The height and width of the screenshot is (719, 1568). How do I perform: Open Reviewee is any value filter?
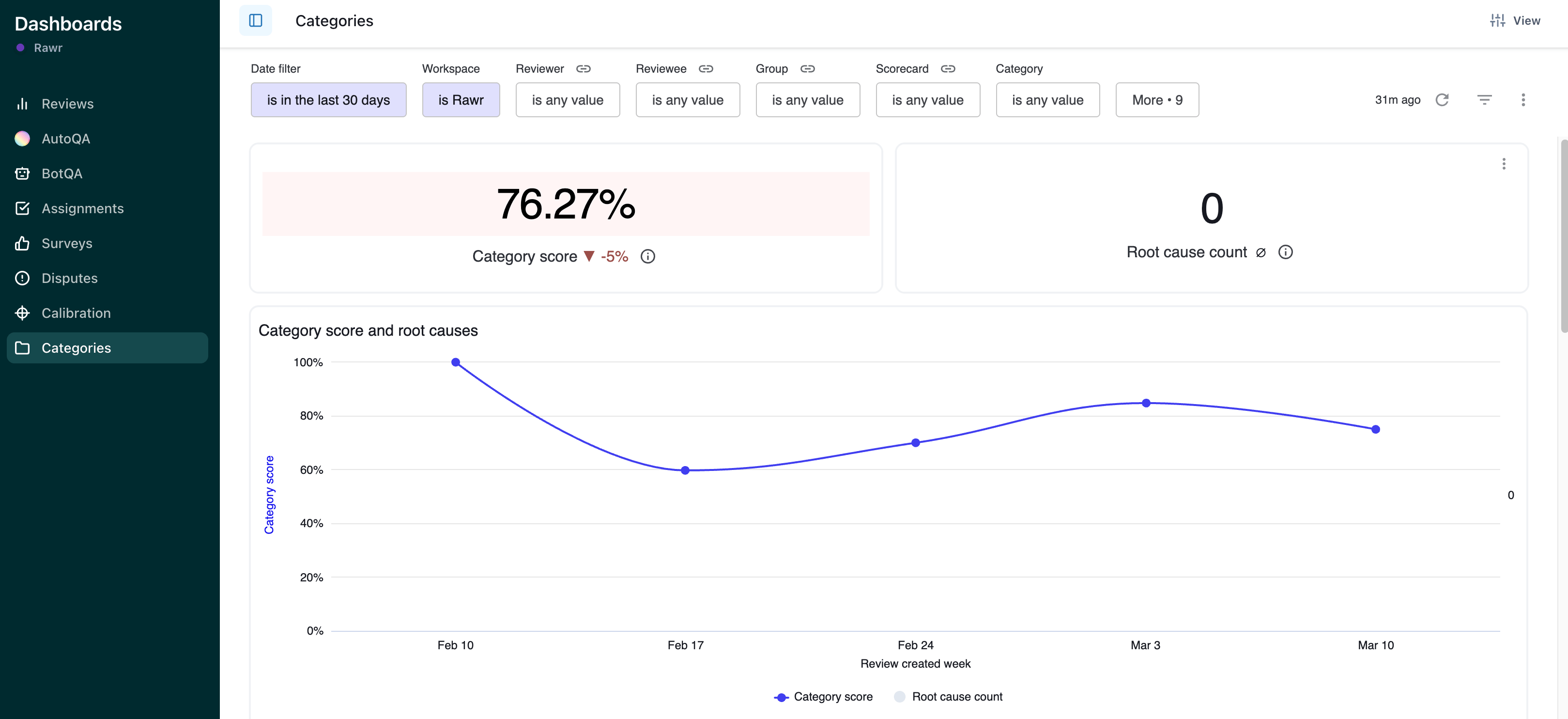[687, 100]
